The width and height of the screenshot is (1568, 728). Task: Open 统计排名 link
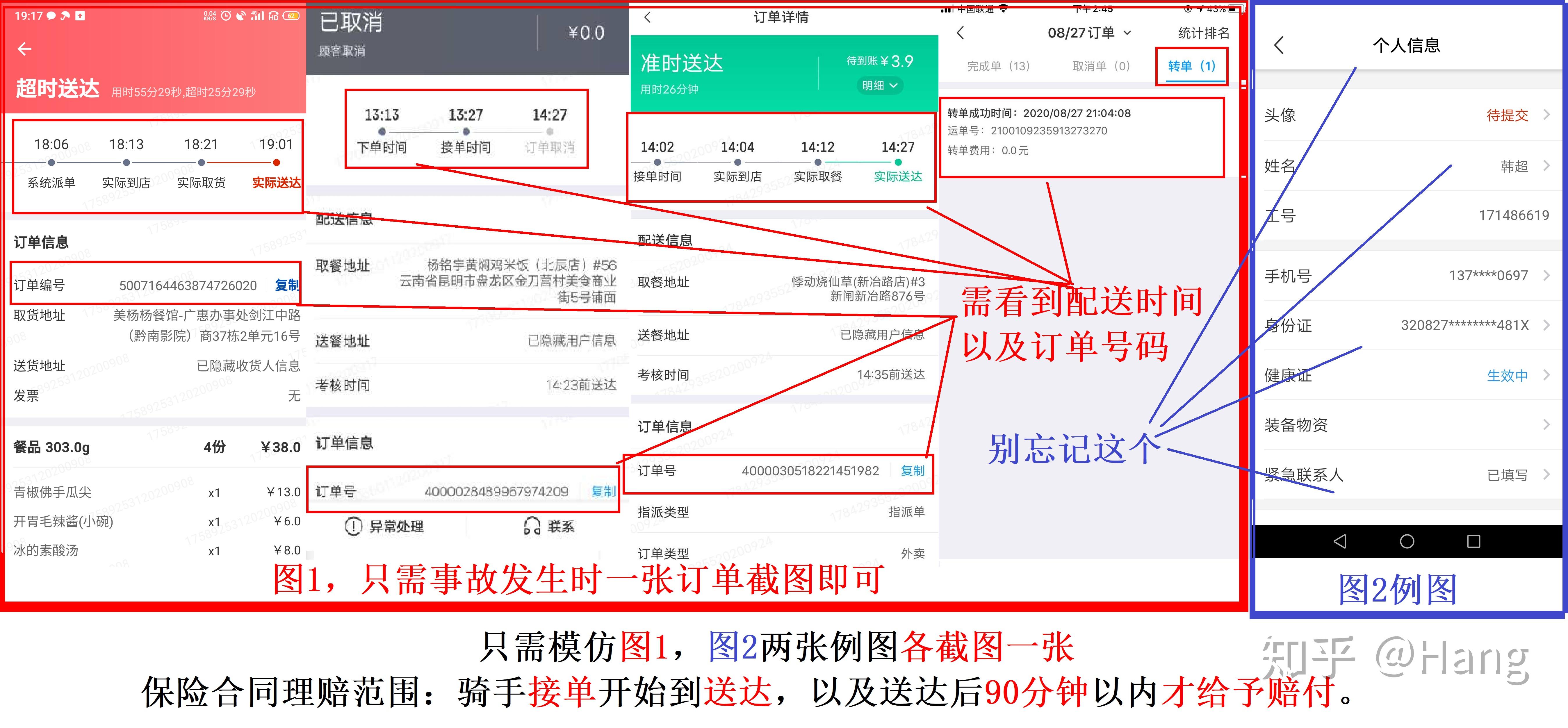[x=1203, y=33]
